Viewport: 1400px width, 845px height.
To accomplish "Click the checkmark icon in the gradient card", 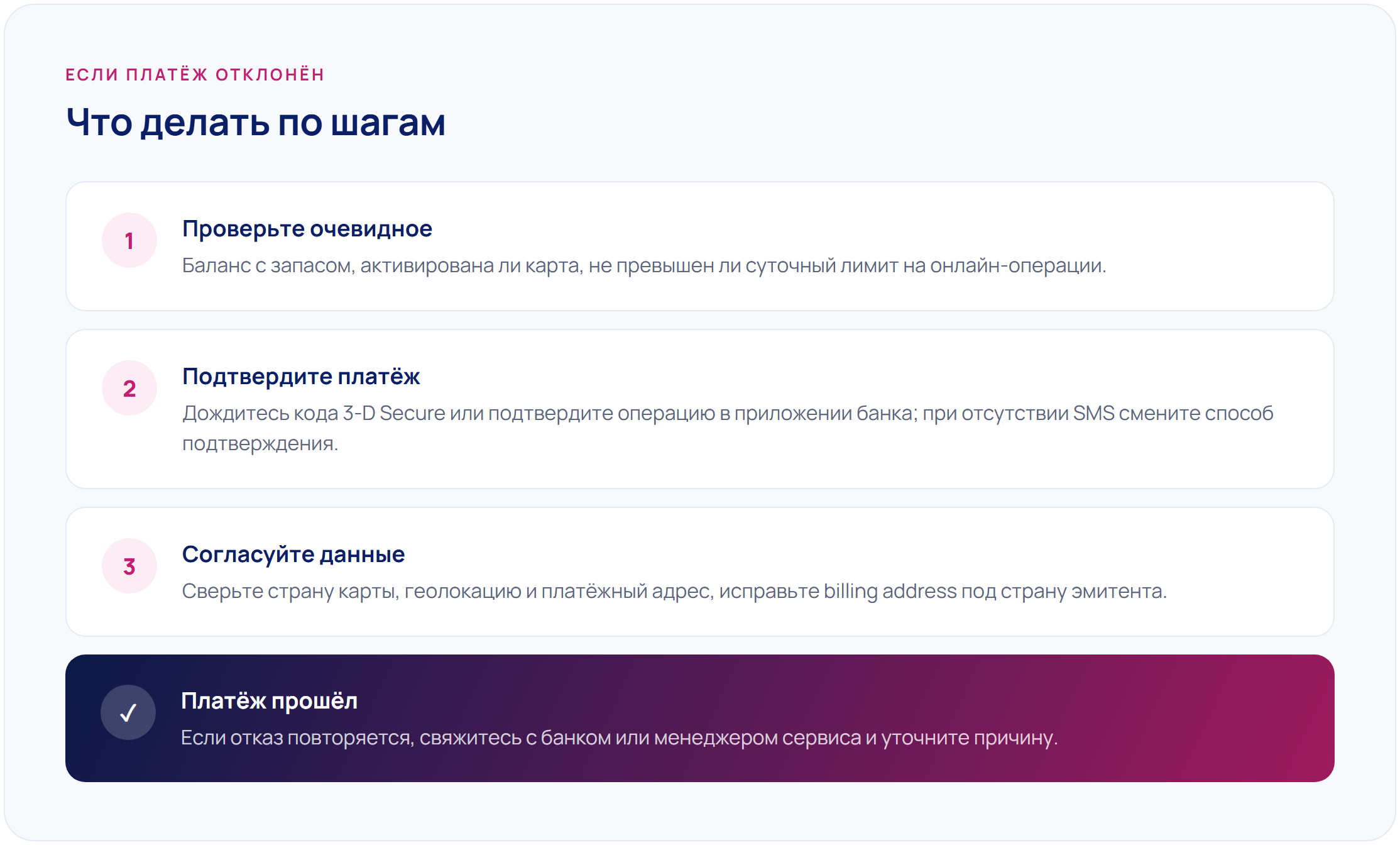I will pyautogui.click(x=128, y=712).
